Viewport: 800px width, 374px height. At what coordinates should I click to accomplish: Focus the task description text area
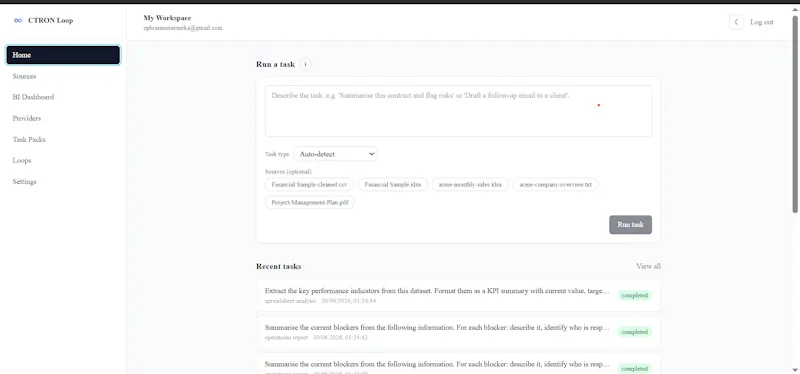pyautogui.click(x=458, y=111)
